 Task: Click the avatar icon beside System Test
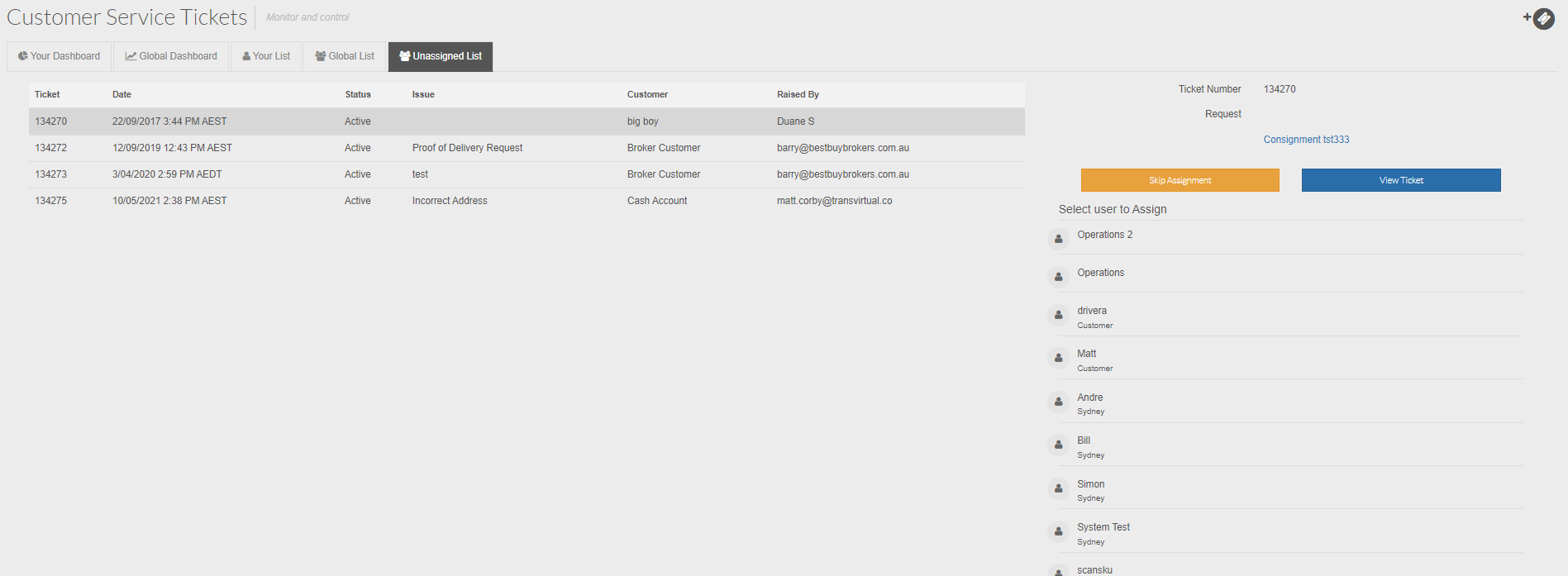click(x=1058, y=531)
